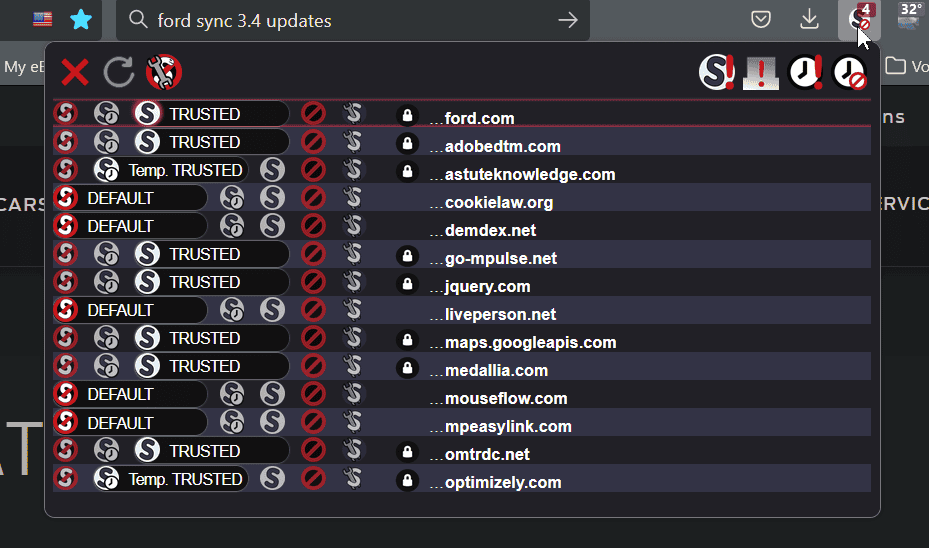Toggle the HTTPS lock for maps.googleapis.com

pyautogui.click(x=407, y=339)
